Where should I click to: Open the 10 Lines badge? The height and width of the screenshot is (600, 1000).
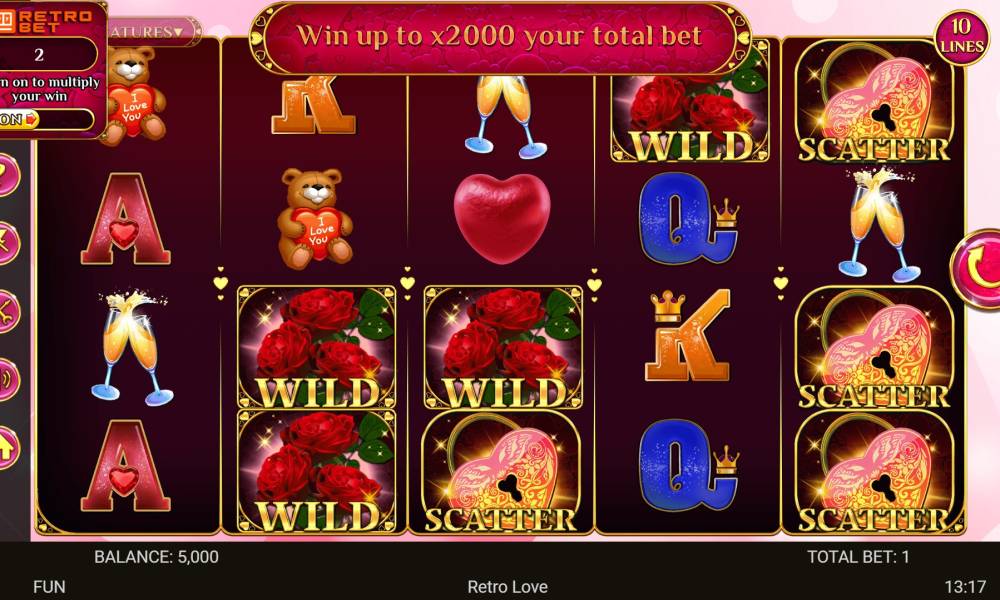[x=961, y=37]
